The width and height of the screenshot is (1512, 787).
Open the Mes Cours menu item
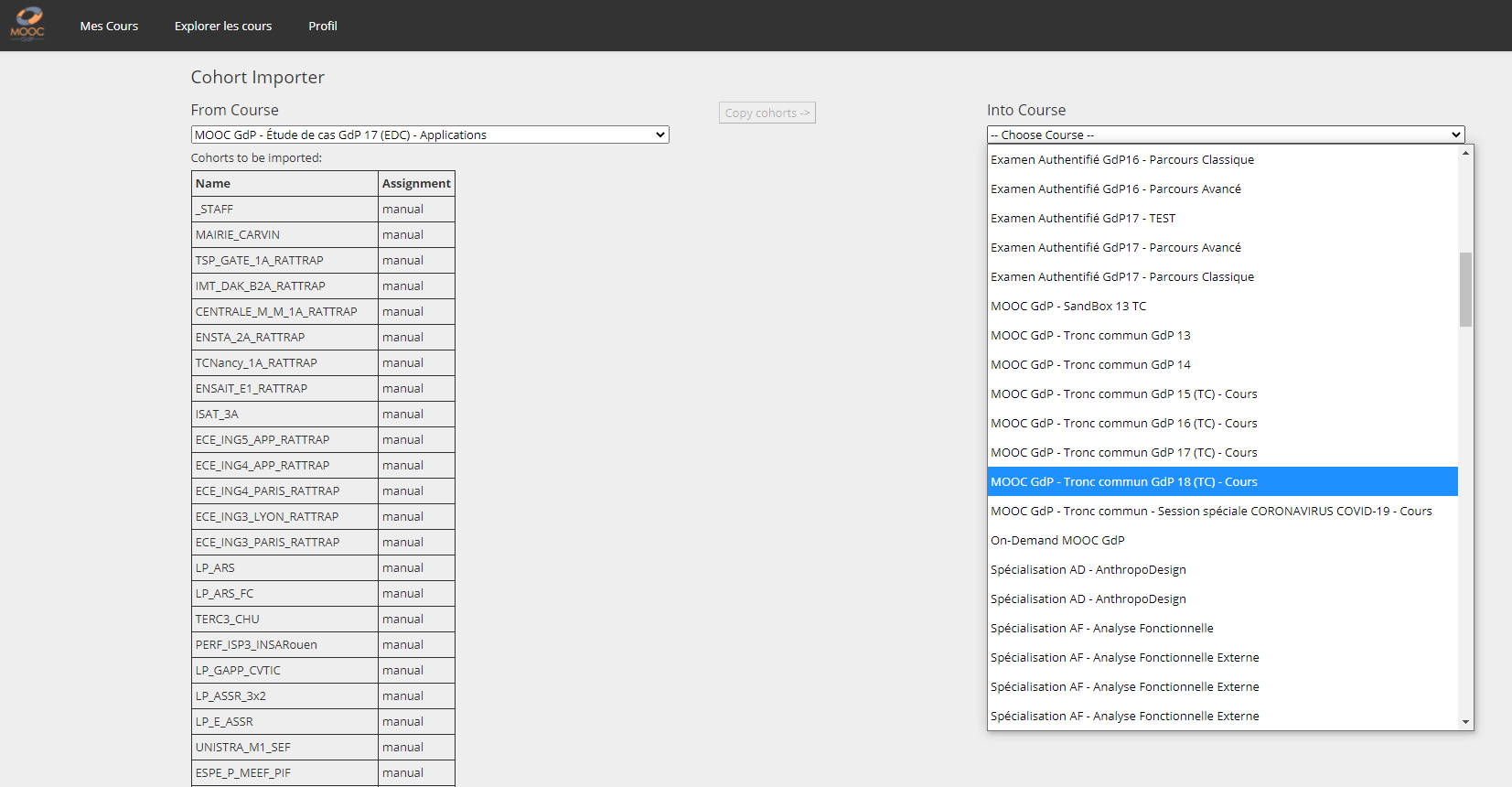(109, 26)
